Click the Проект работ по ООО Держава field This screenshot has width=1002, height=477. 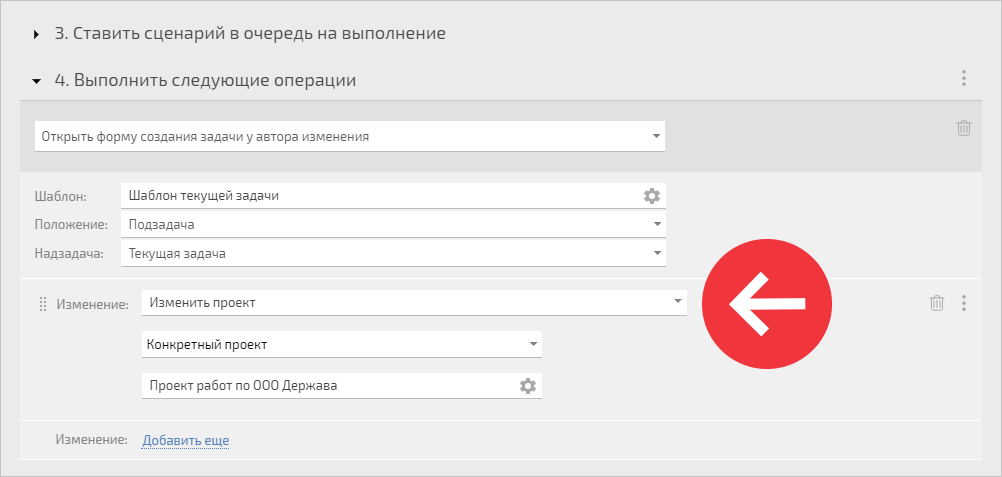click(x=342, y=386)
